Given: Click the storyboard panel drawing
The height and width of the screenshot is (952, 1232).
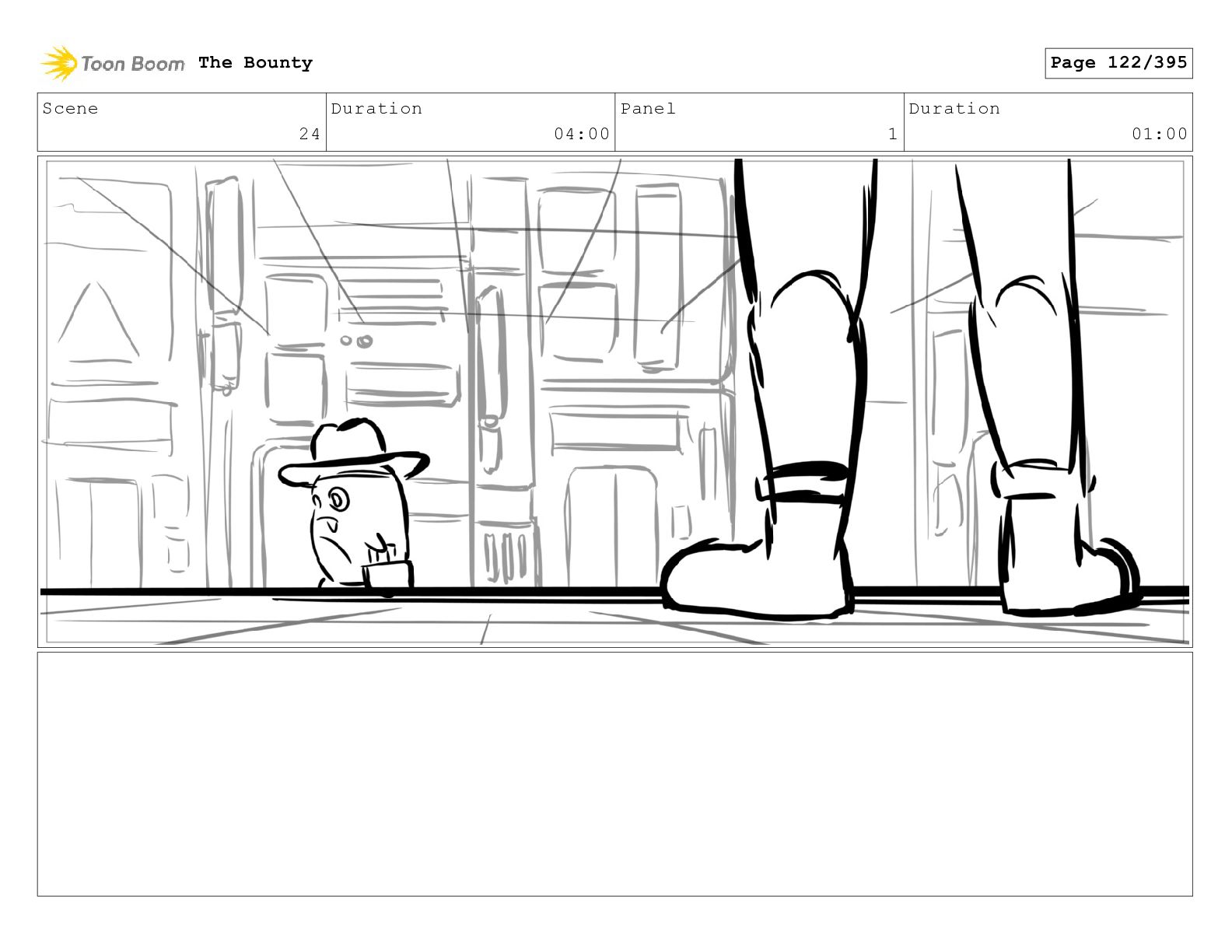Looking at the screenshot, I should pyautogui.click(x=615, y=401).
